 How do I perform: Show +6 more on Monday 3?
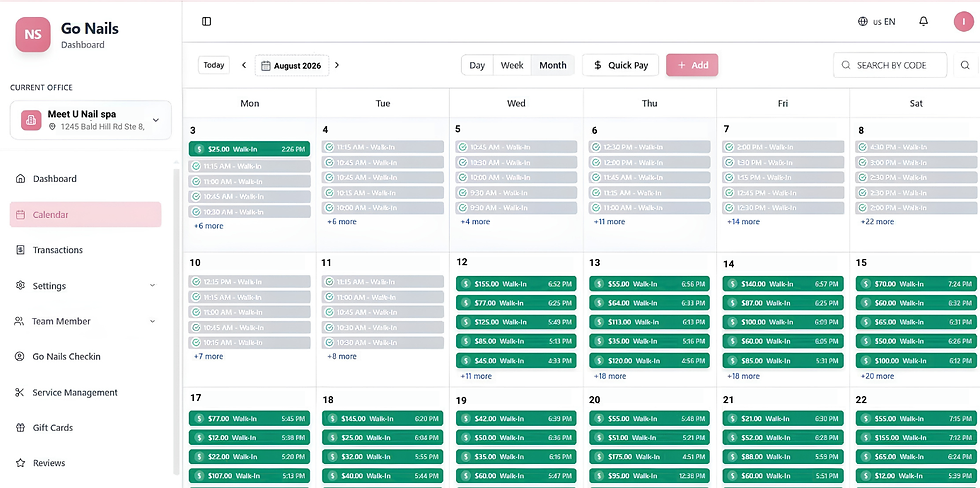click(x=208, y=226)
